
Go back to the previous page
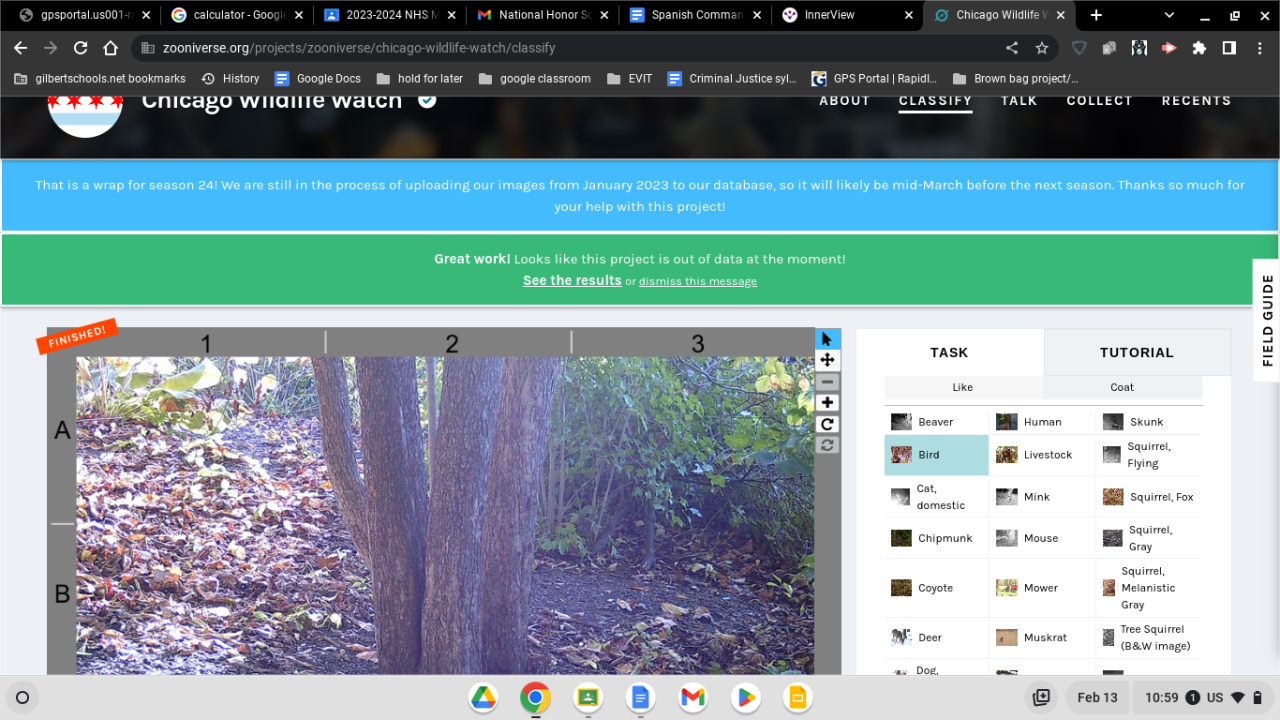[21, 48]
